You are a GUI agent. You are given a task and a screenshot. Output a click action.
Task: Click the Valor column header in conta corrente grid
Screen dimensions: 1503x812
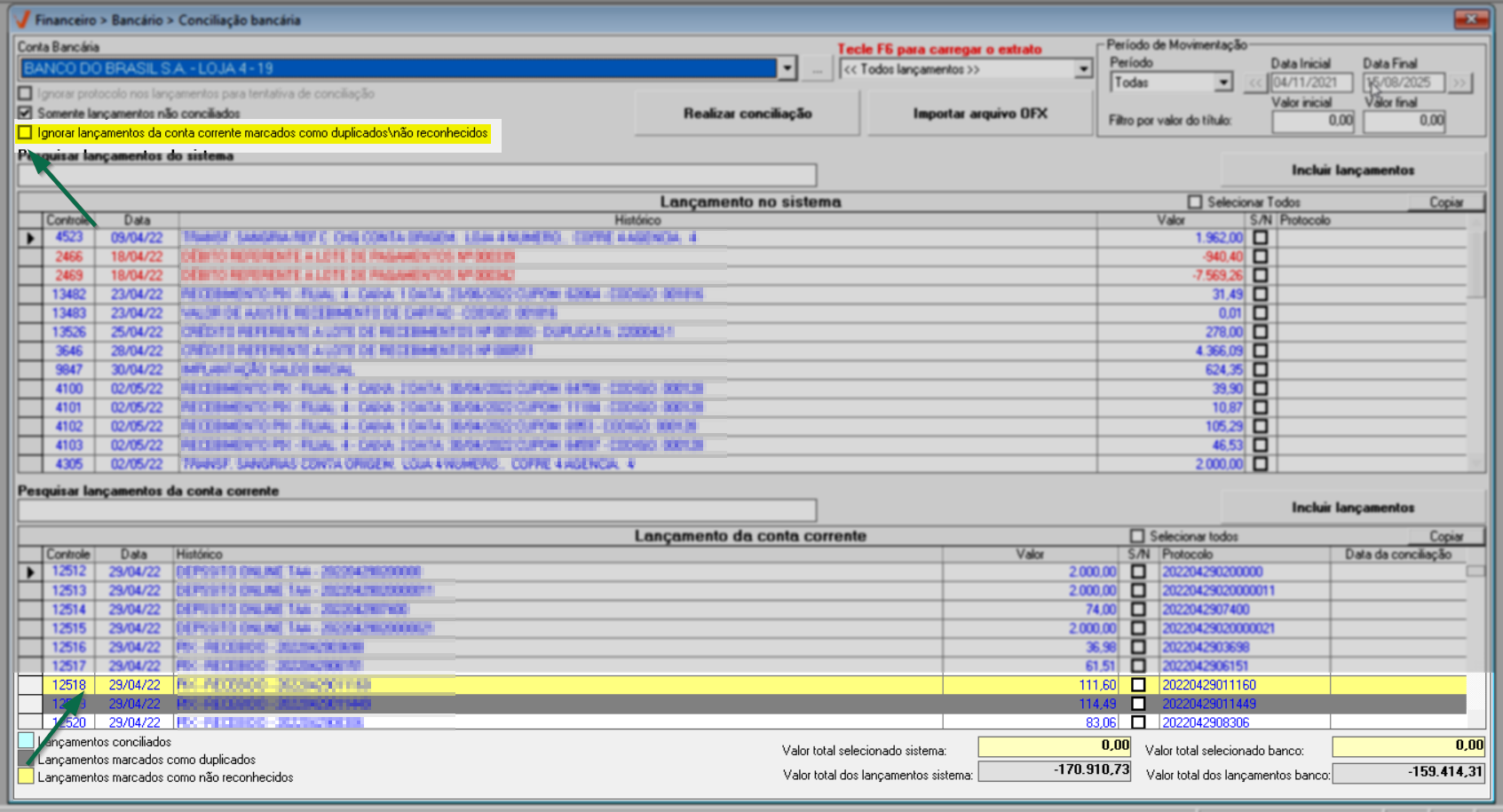(x=1030, y=554)
